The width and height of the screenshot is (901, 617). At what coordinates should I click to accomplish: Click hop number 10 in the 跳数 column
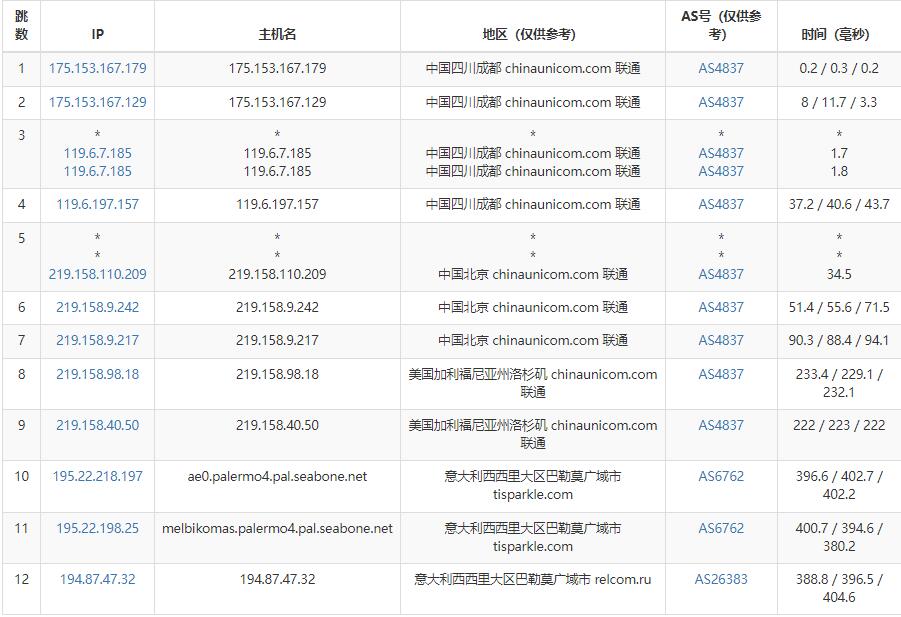tap(21, 476)
